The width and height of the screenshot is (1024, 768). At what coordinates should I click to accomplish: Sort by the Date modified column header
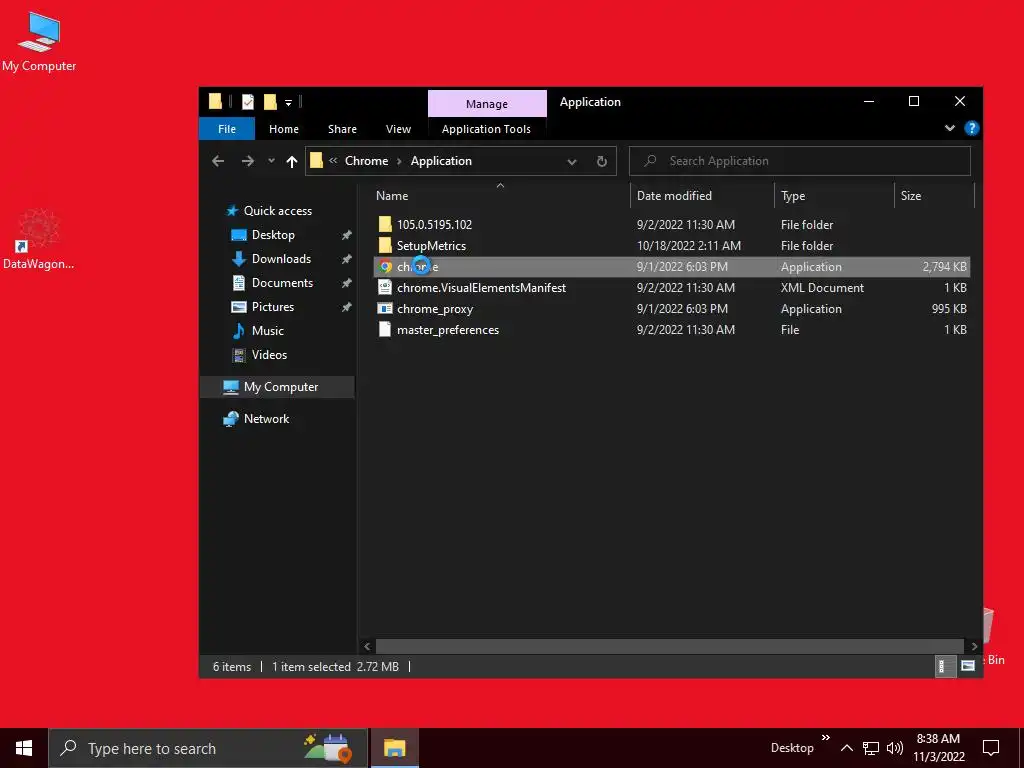674,196
